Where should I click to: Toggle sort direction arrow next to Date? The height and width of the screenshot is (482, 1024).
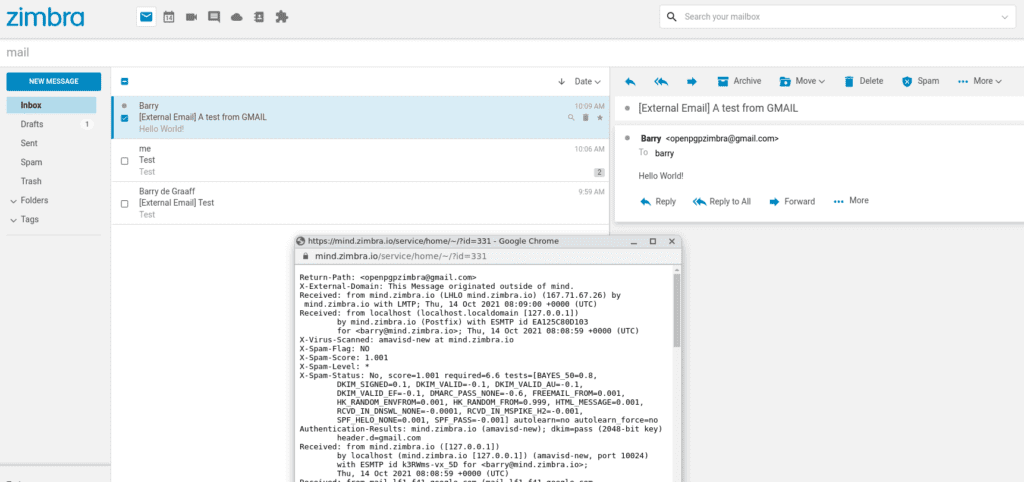point(561,82)
